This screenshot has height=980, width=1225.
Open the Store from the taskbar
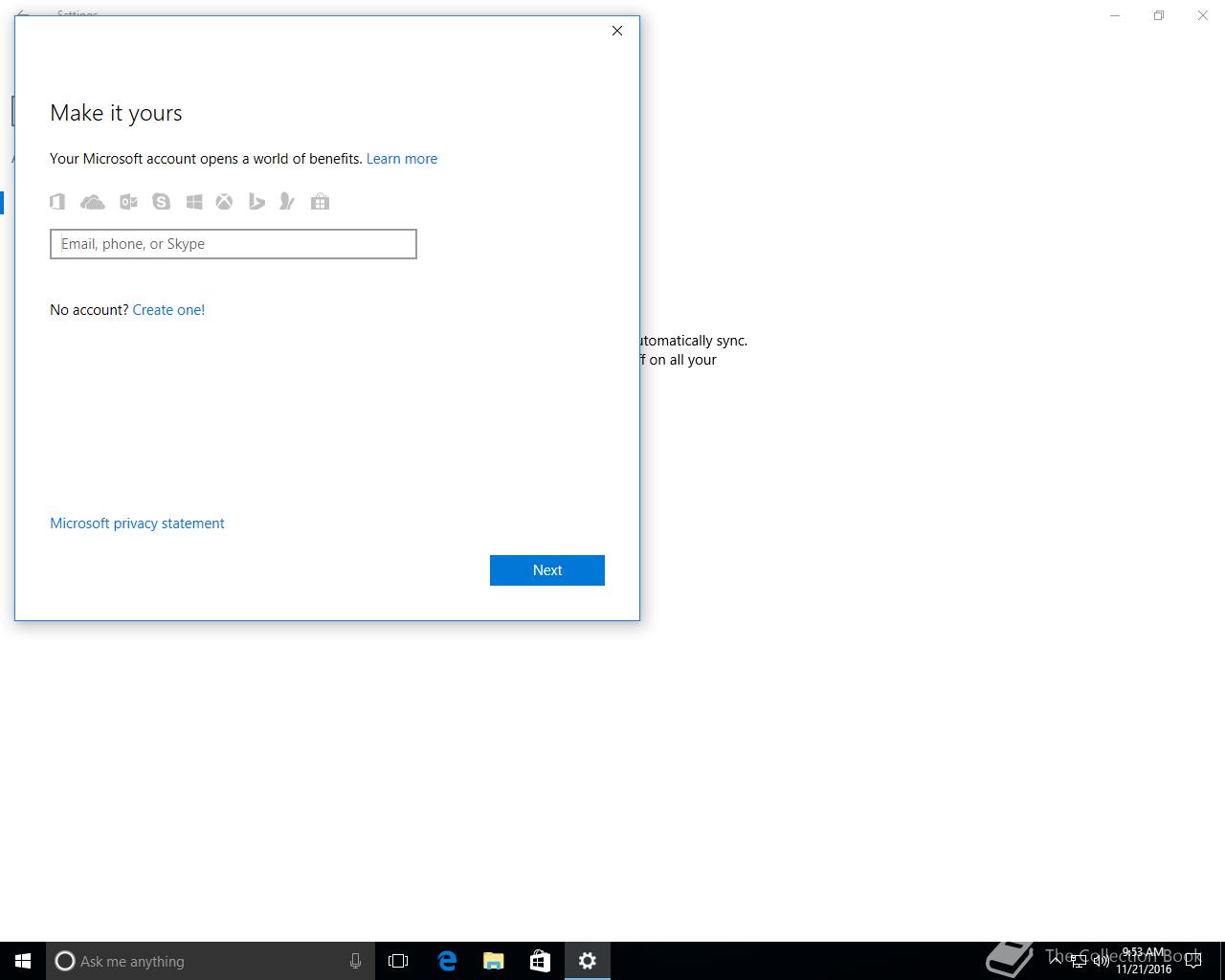(x=540, y=961)
